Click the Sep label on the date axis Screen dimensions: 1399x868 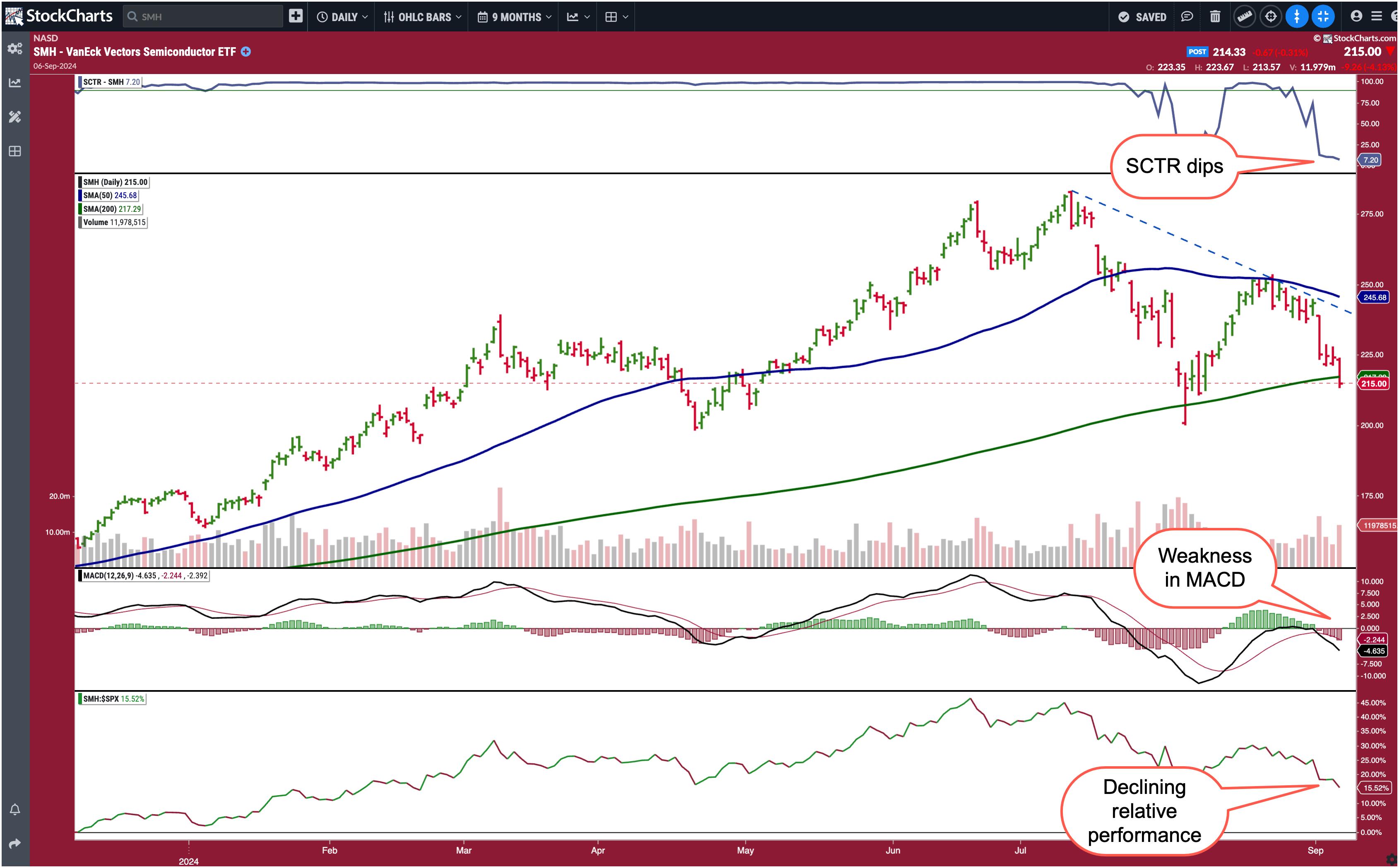click(1315, 850)
